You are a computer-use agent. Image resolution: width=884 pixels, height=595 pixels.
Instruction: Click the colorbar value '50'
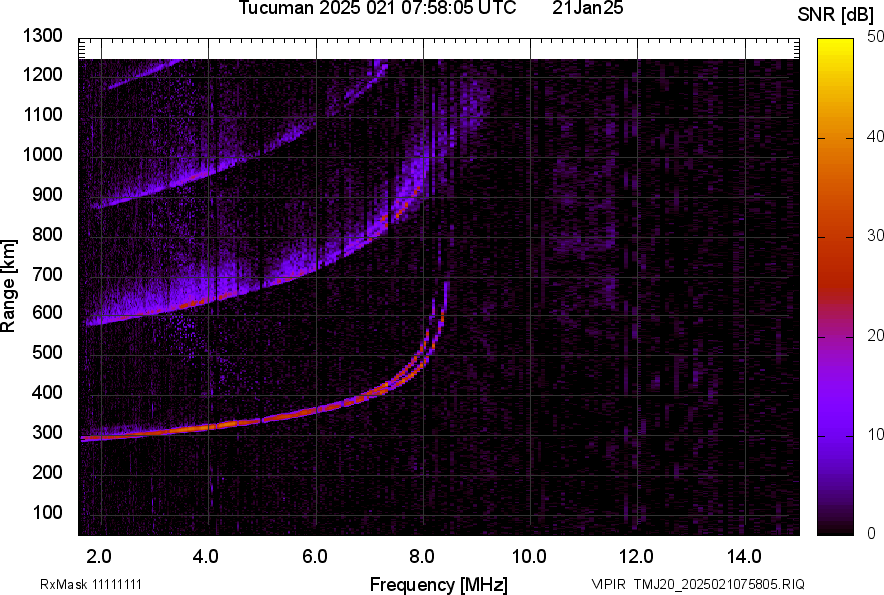point(875,37)
